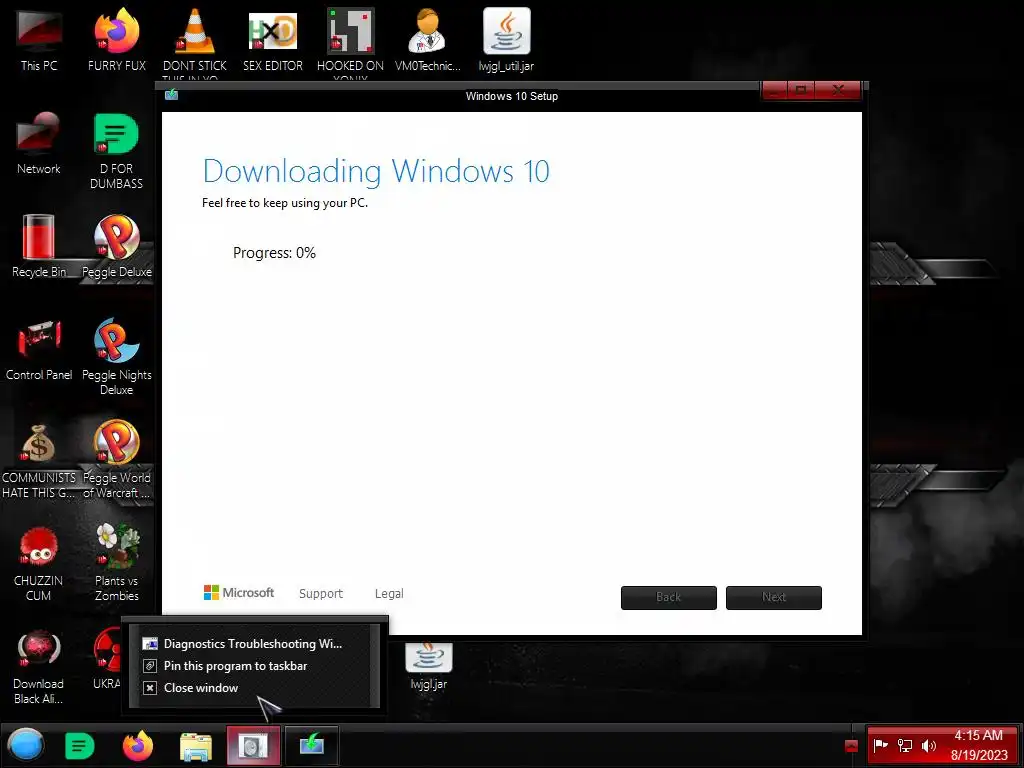Open the Support link in Setup
The image size is (1024, 768).
click(x=321, y=594)
